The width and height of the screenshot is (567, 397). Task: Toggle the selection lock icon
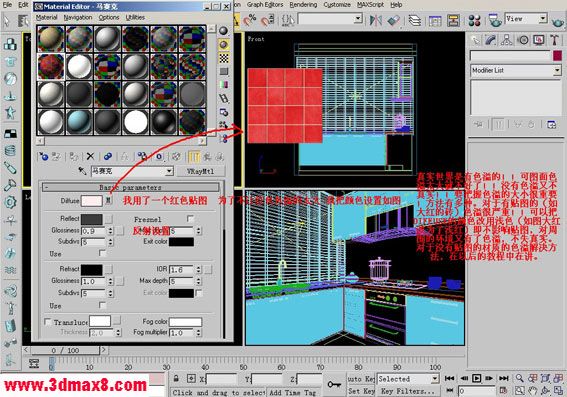coord(176,379)
